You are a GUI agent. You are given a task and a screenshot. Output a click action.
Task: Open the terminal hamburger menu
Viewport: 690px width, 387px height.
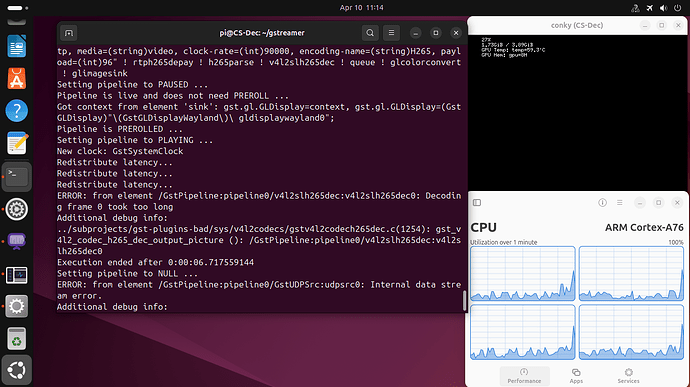tap(391, 33)
